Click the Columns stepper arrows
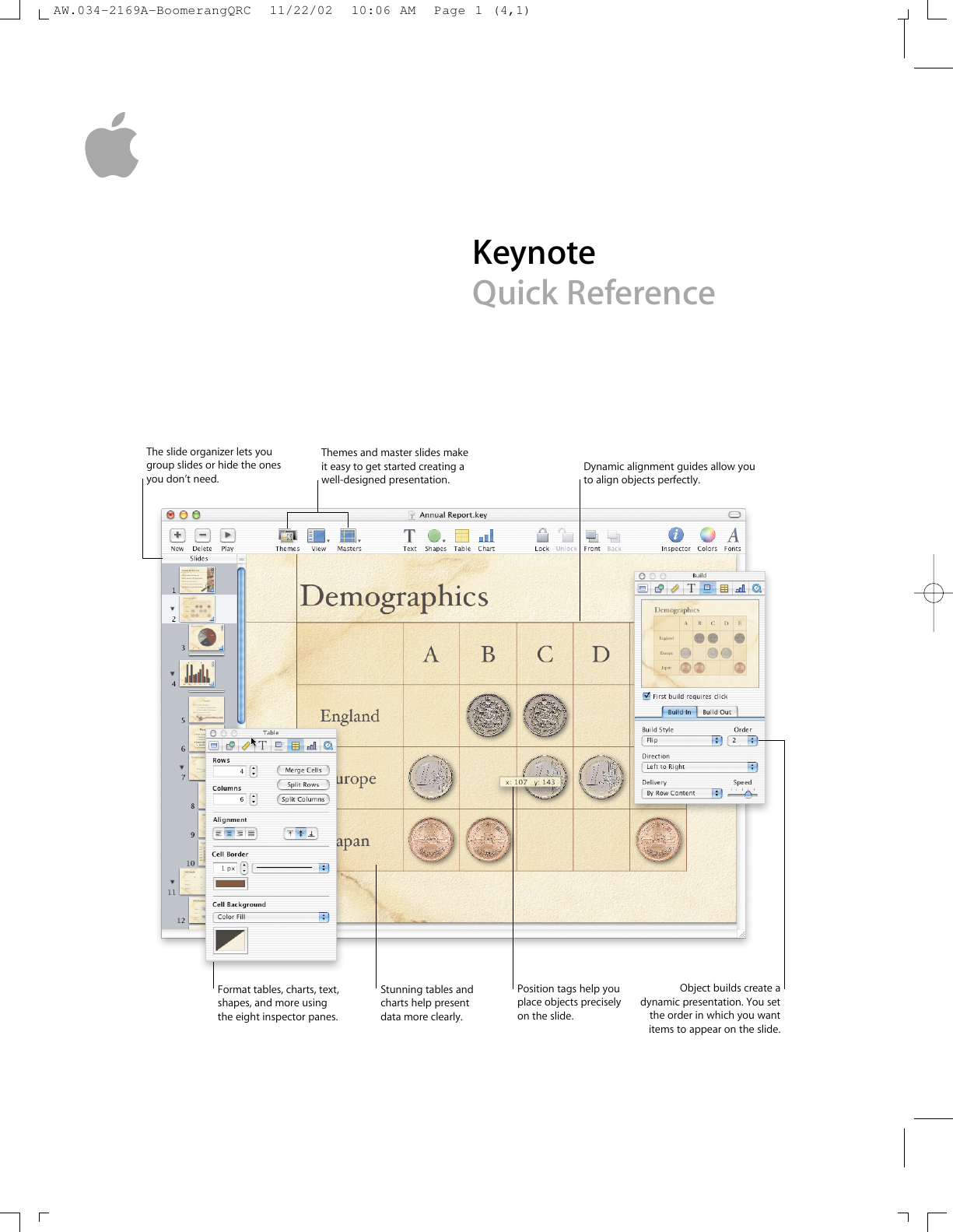953x1232 pixels. coord(254,799)
